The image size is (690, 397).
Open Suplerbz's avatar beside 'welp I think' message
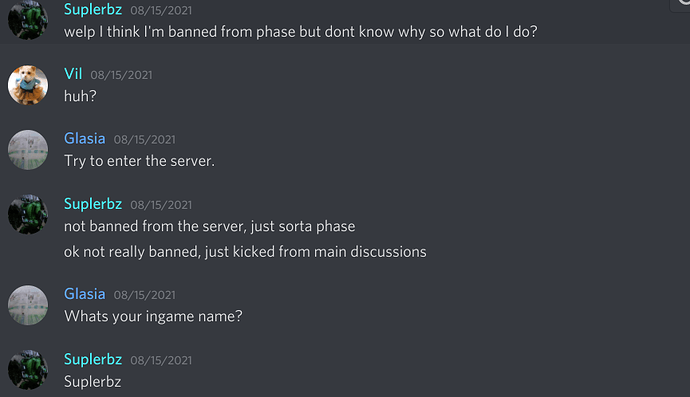tap(28, 20)
